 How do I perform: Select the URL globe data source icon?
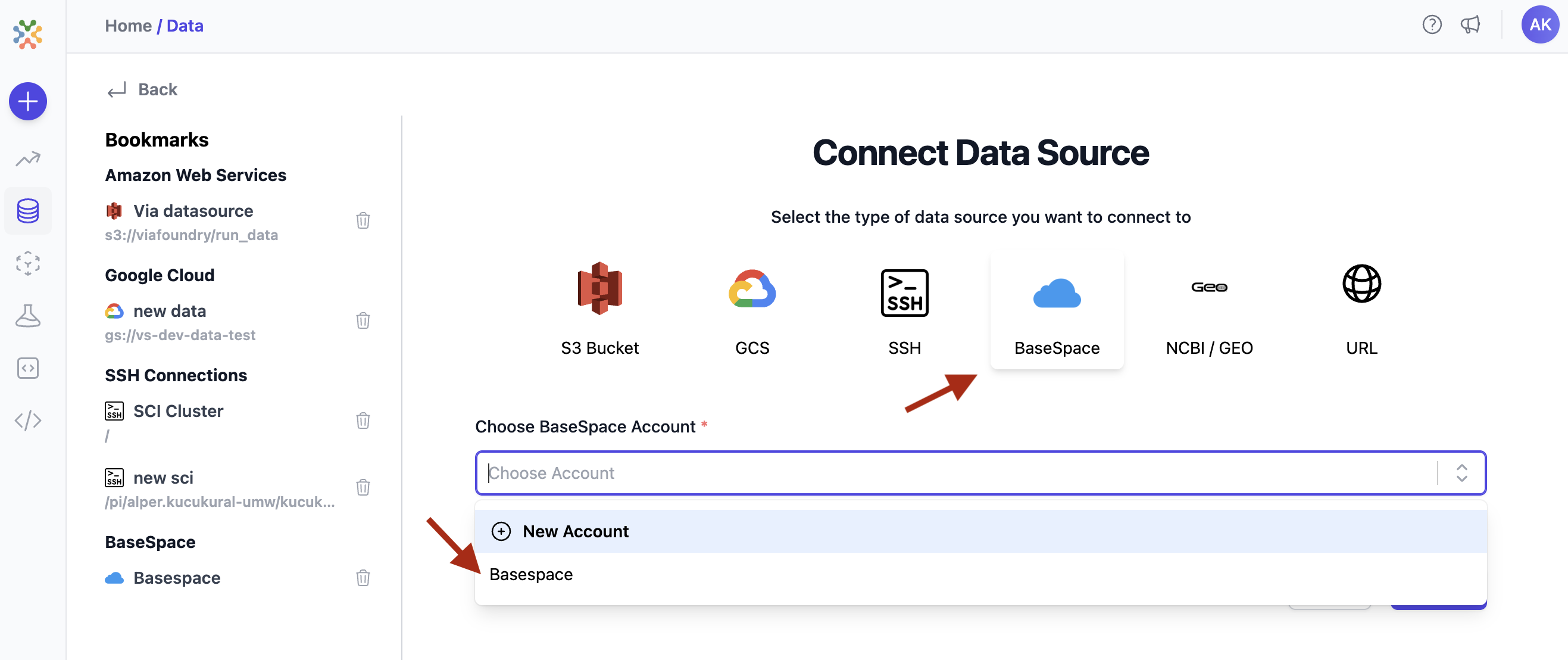click(x=1361, y=283)
